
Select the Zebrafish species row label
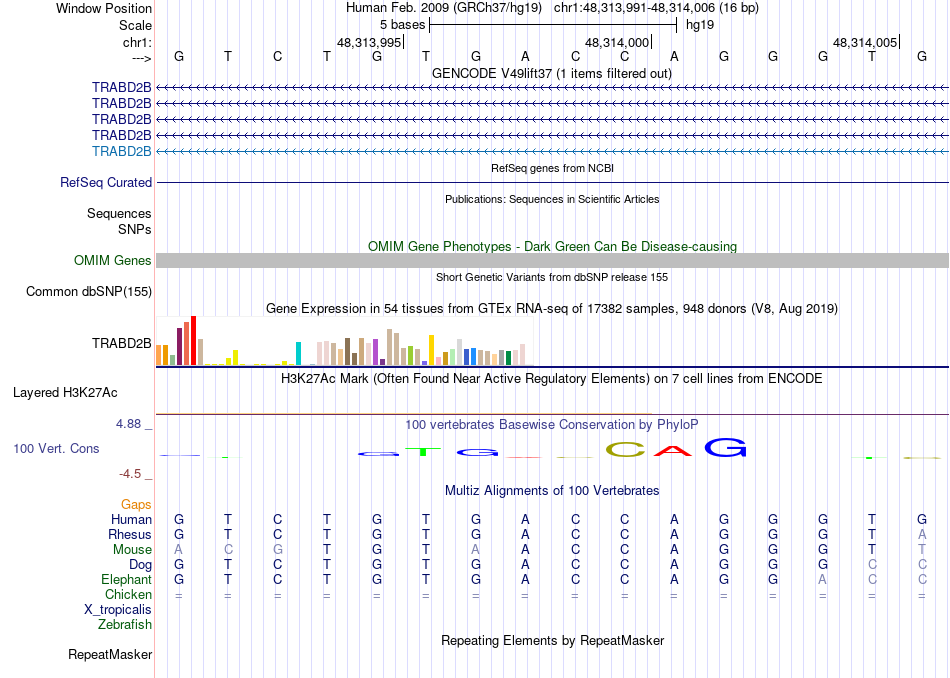click(125, 624)
